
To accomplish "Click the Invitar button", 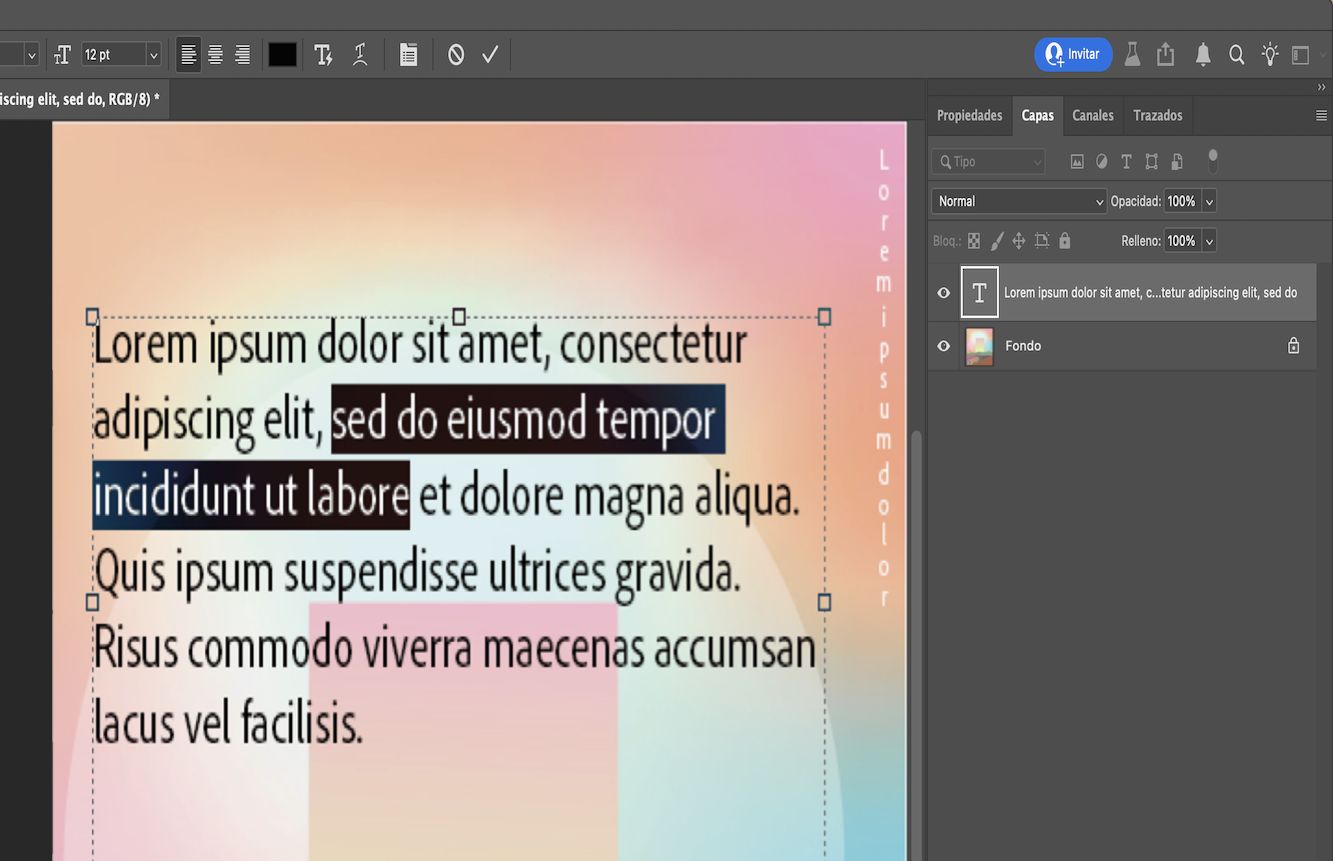I will pyautogui.click(x=1073, y=54).
